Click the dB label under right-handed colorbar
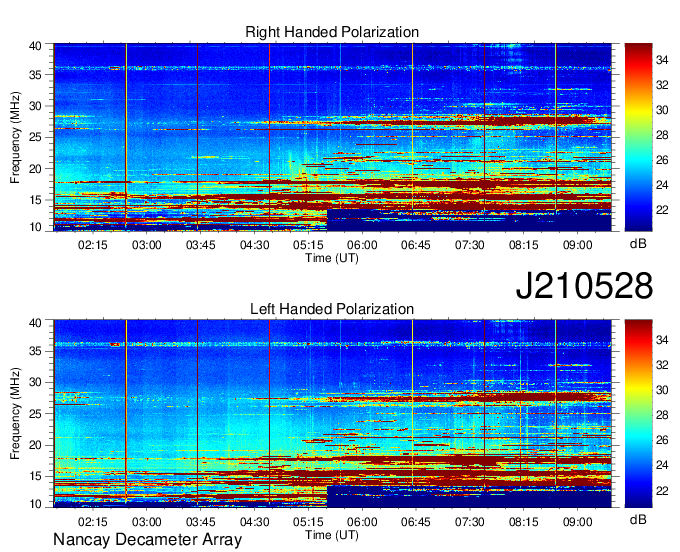 638,244
